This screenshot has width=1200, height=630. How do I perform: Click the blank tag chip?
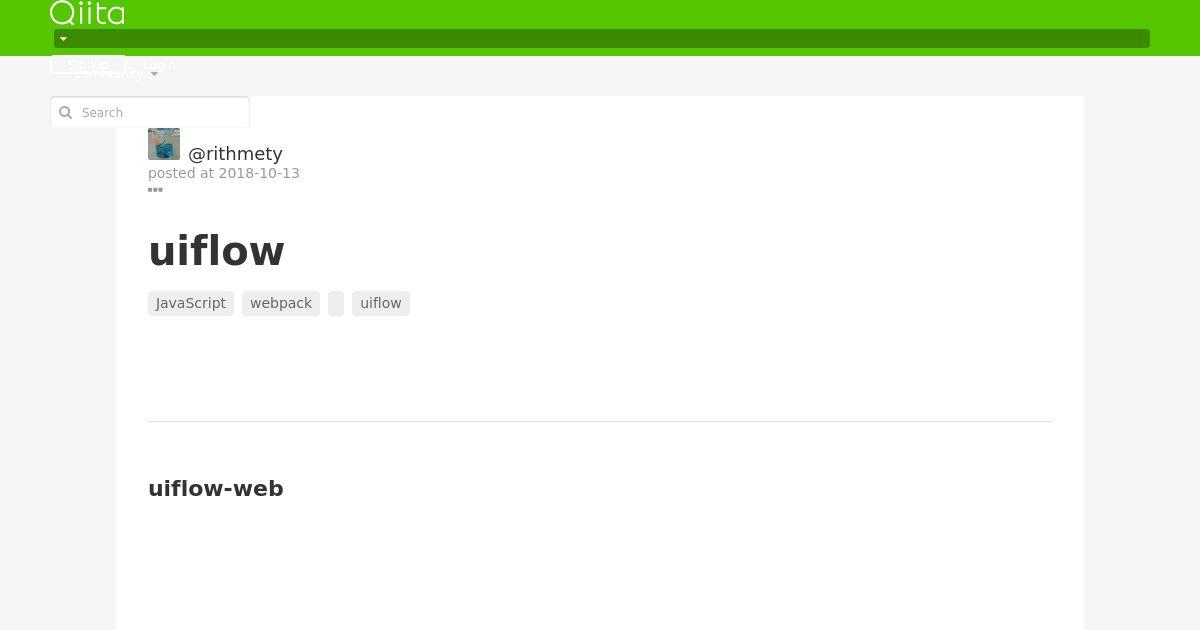pyautogui.click(x=336, y=303)
